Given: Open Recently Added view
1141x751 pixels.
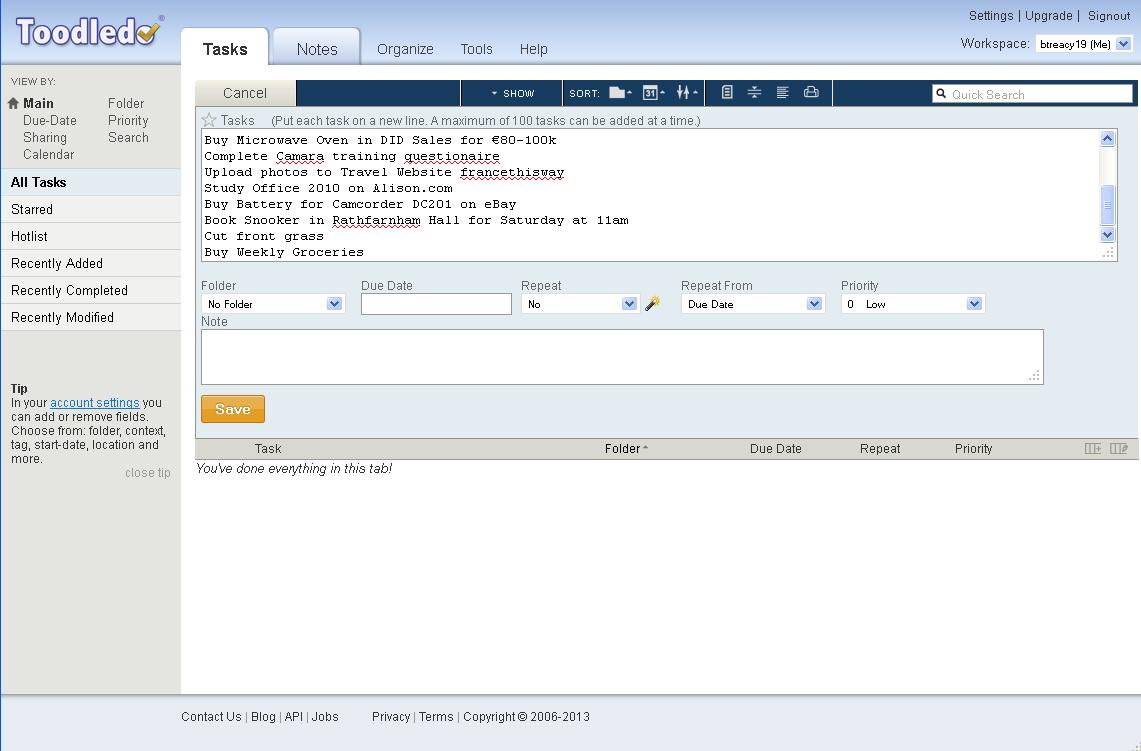Looking at the screenshot, I should pos(91,263).
